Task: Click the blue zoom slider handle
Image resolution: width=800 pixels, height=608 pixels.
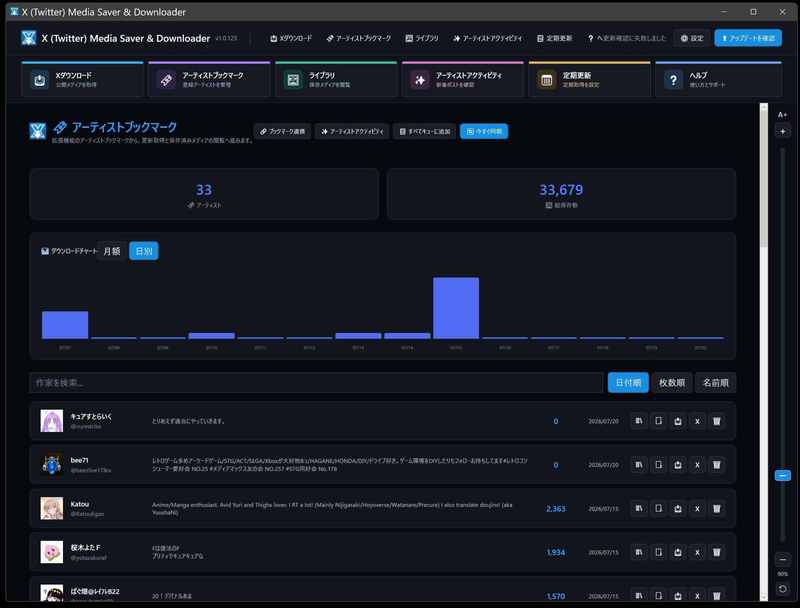Action: [782, 475]
